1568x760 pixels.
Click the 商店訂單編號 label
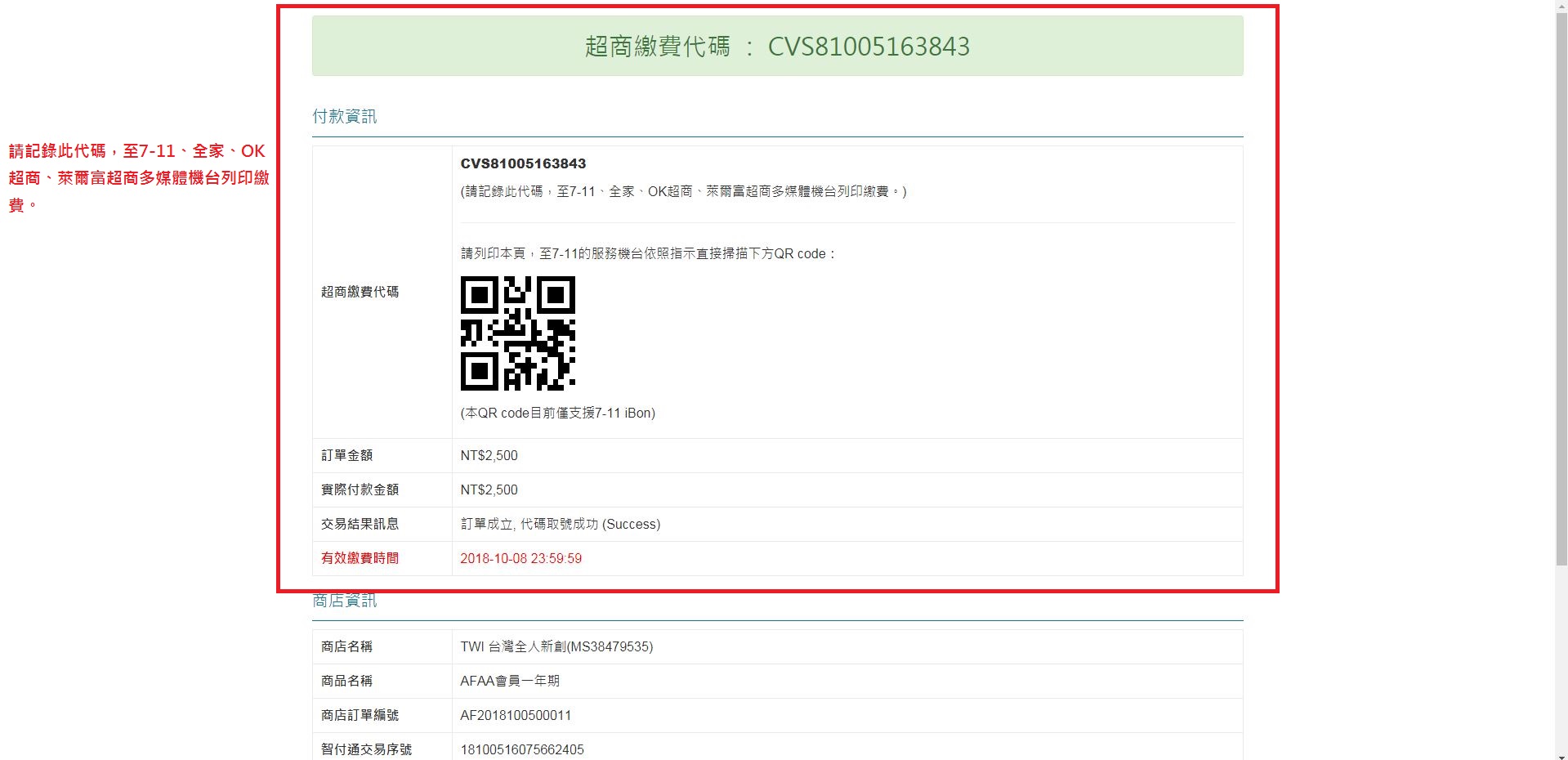click(x=360, y=715)
